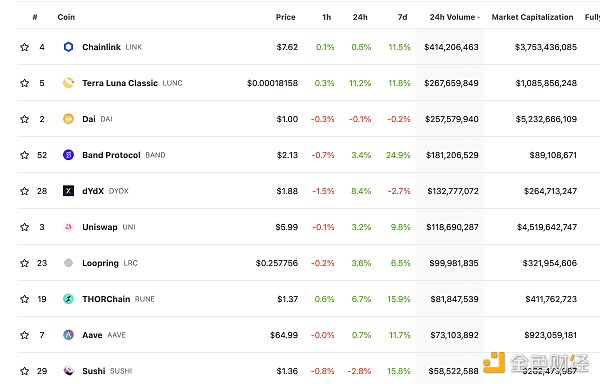Viewport: 600px width, 384px height.
Task: Click price $0.00018158
Action: coord(272,83)
